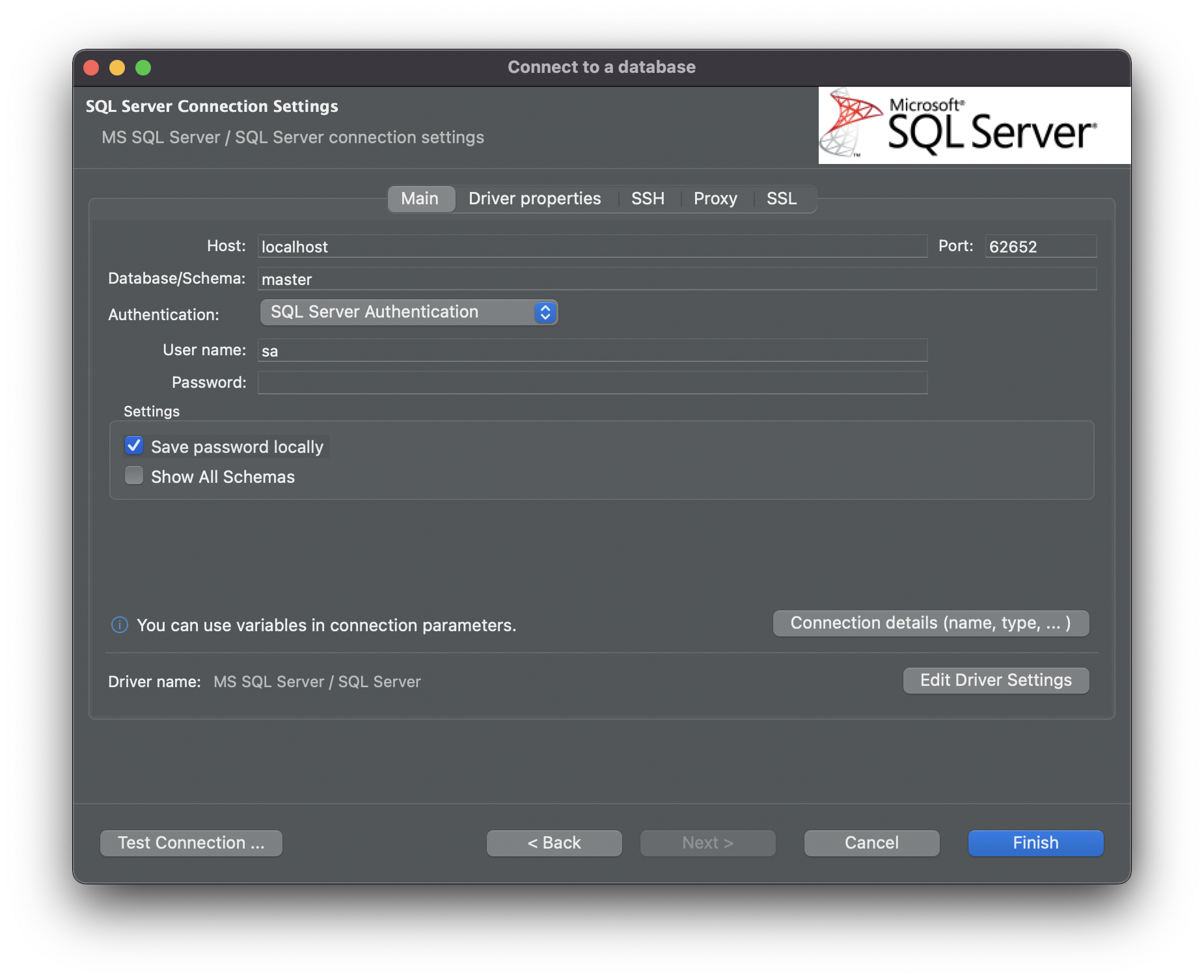Screen dimensions: 1204x980
Task: Click the Port number field
Action: point(1040,246)
